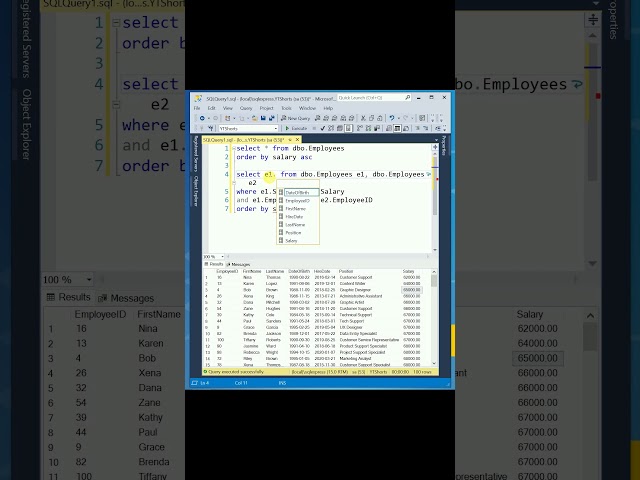Click the pin icon on SQLQuery1.sql tab

(x=290, y=140)
